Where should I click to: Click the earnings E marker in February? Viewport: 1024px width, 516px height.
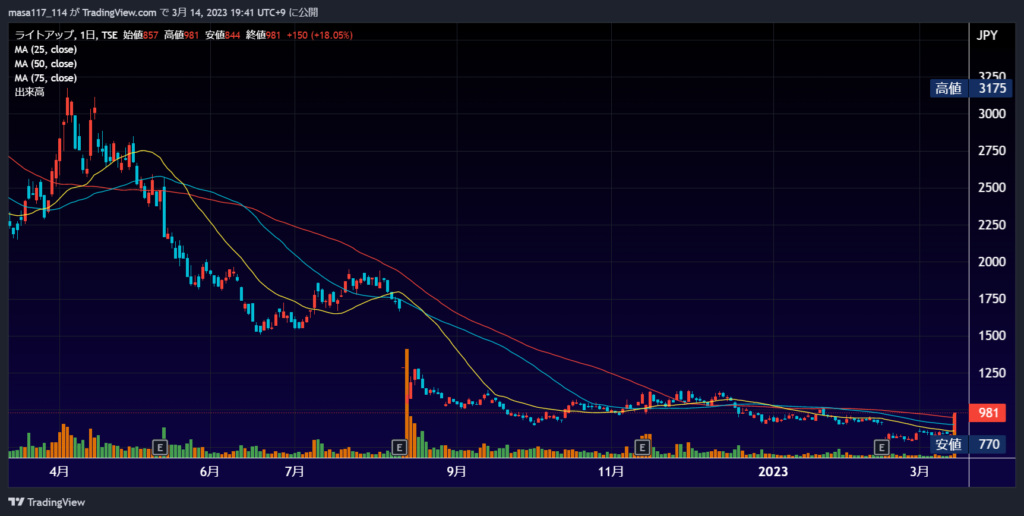[x=882, y=447]
